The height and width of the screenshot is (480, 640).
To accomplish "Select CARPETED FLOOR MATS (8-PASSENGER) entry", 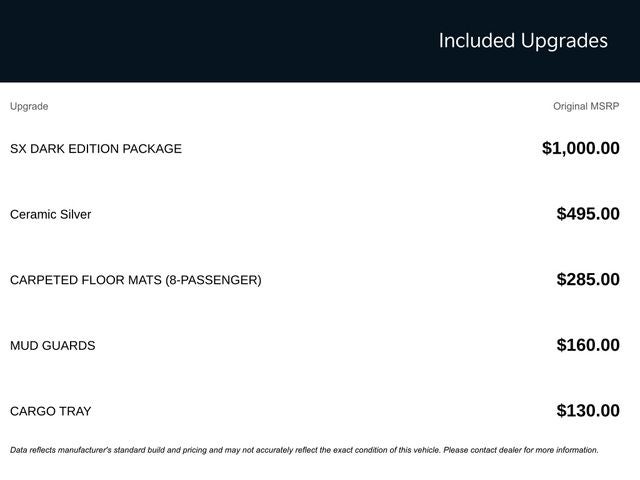I will 135,280.
